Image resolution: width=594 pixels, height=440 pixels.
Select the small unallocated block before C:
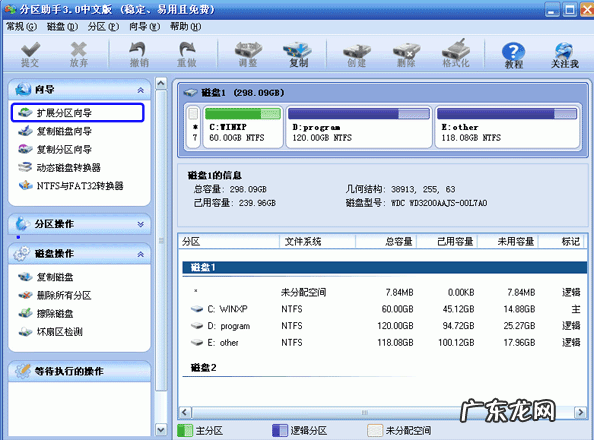194,127
